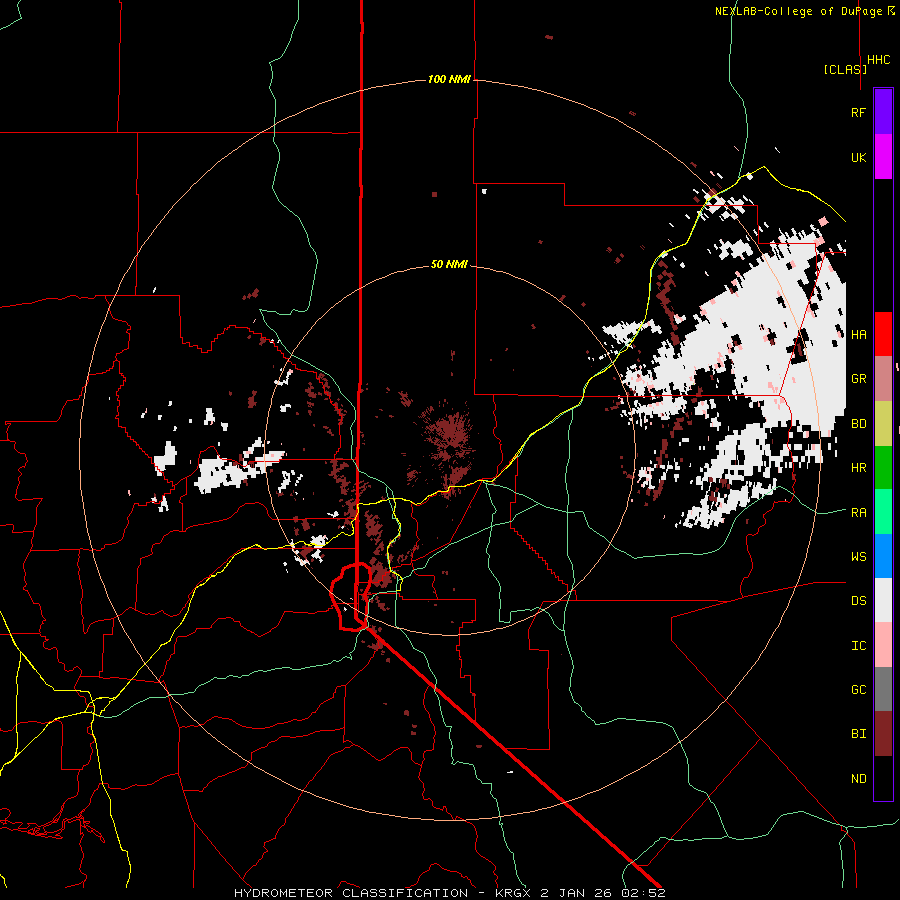Click the WS blue legend swatch

[883, 556]
